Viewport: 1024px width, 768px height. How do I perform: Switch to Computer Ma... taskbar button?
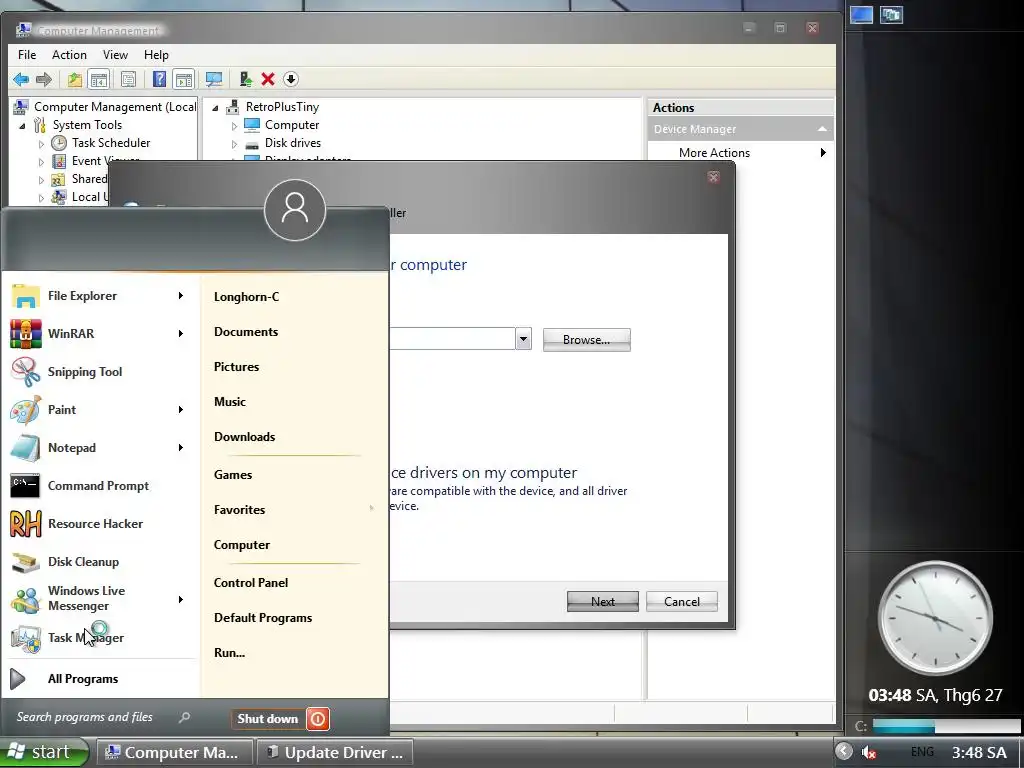(174, 752)
